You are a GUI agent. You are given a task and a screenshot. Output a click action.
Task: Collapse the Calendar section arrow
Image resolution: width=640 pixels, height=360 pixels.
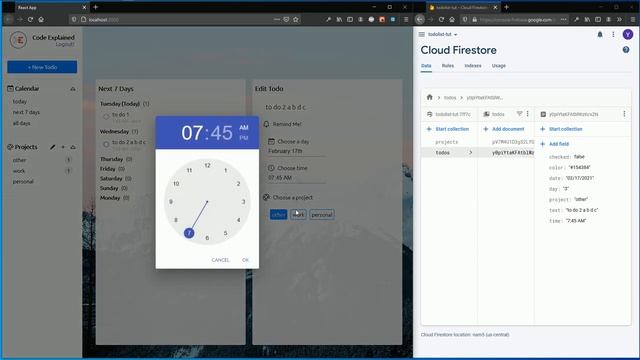coord(73,89)
